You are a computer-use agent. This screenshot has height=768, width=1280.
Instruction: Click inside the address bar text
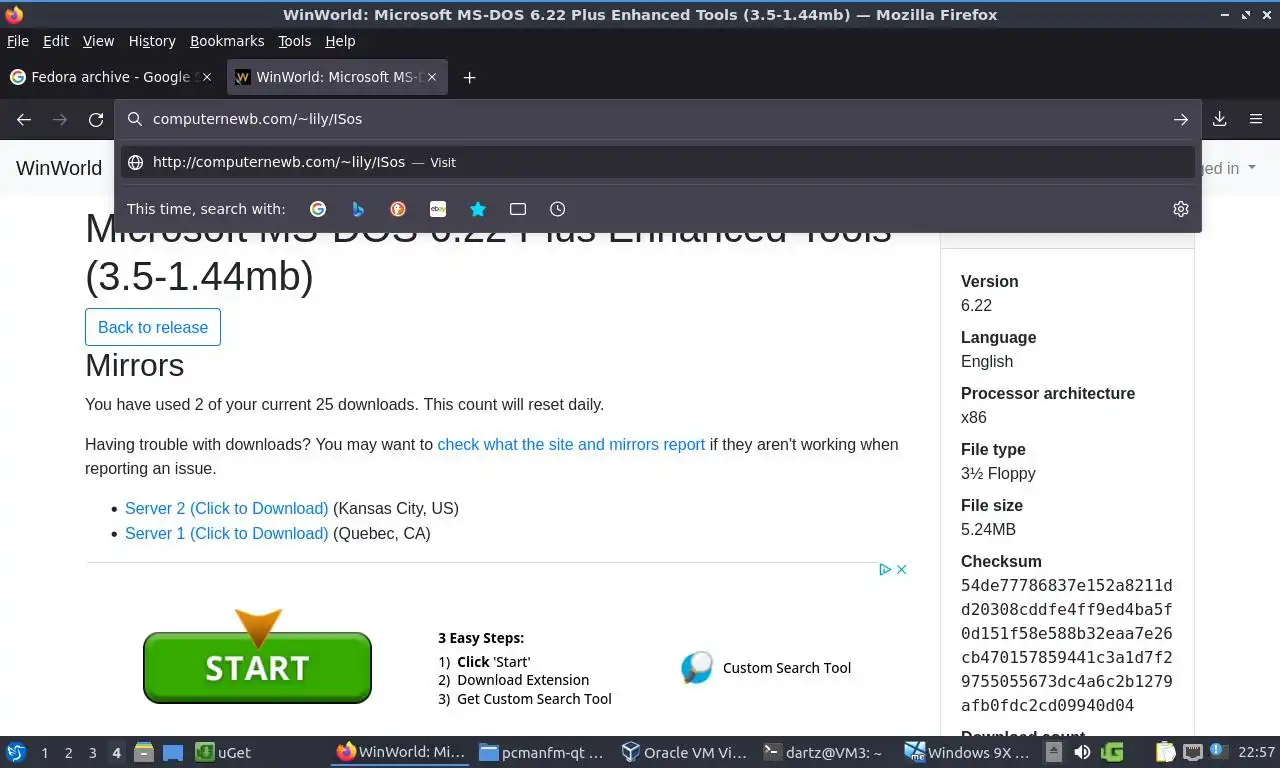(257, 119)
